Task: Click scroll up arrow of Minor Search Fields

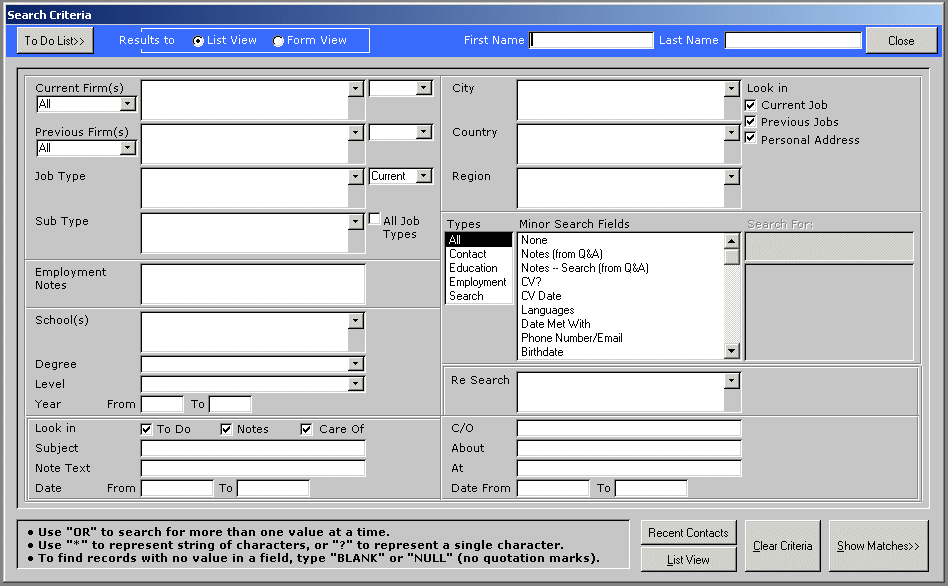Action: [732, 241]
